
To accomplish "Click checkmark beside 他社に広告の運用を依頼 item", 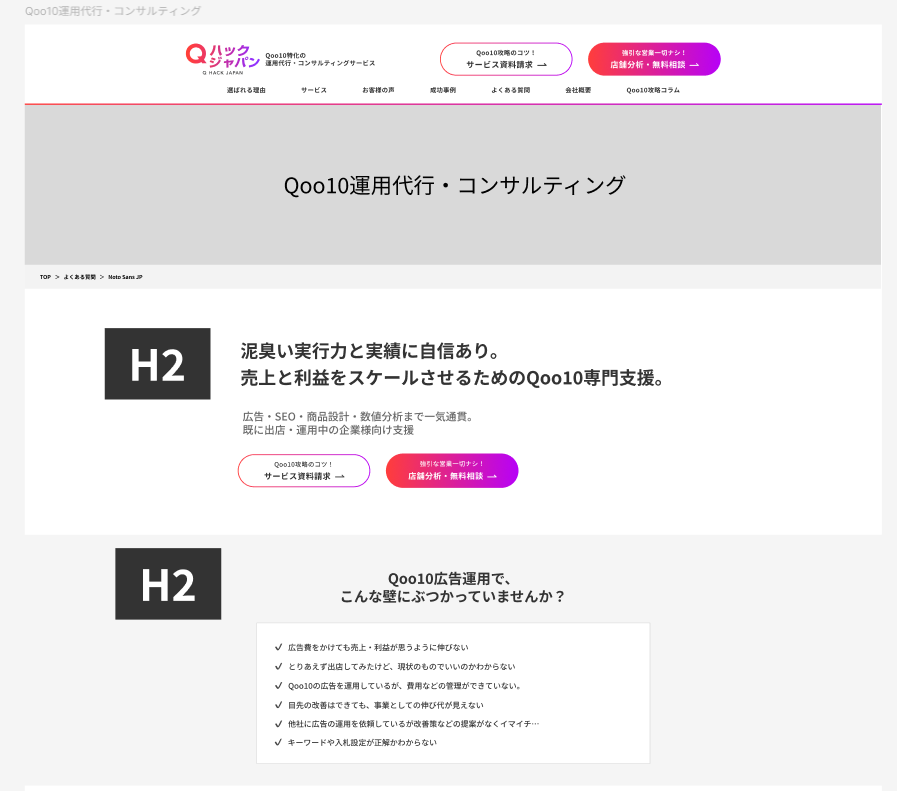I will click(x=278, y=723).
